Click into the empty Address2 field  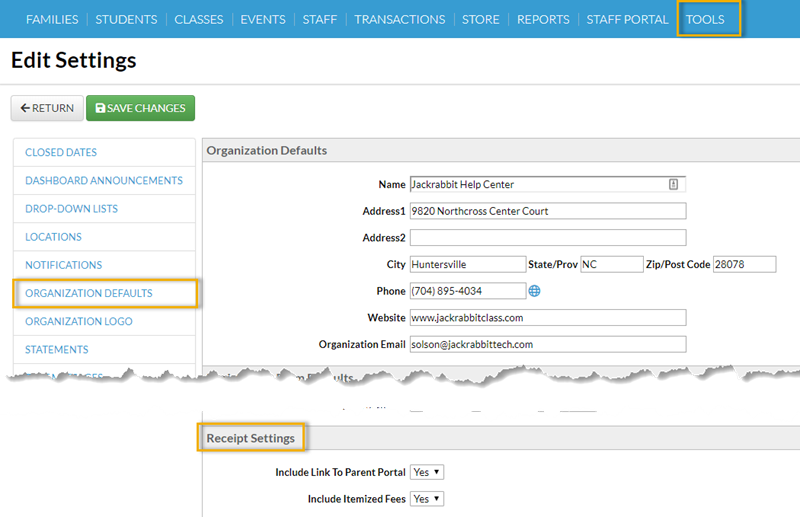pos(547,237)
